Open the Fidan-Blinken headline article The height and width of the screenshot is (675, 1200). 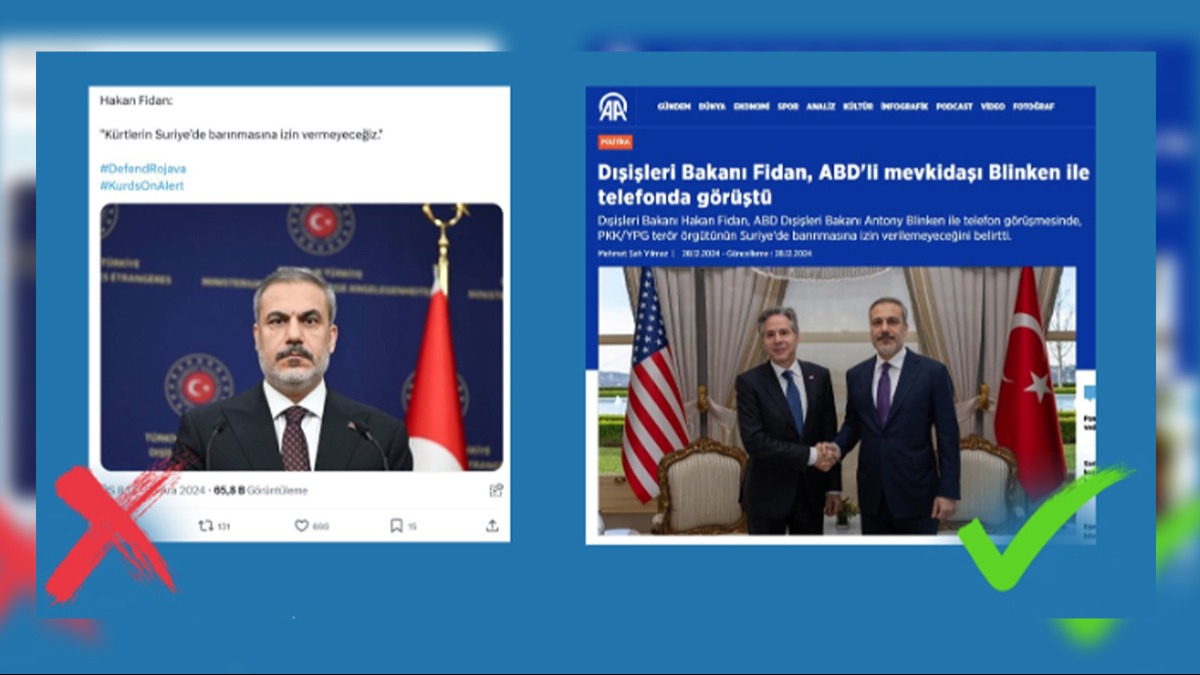click(x=843, y=185)
